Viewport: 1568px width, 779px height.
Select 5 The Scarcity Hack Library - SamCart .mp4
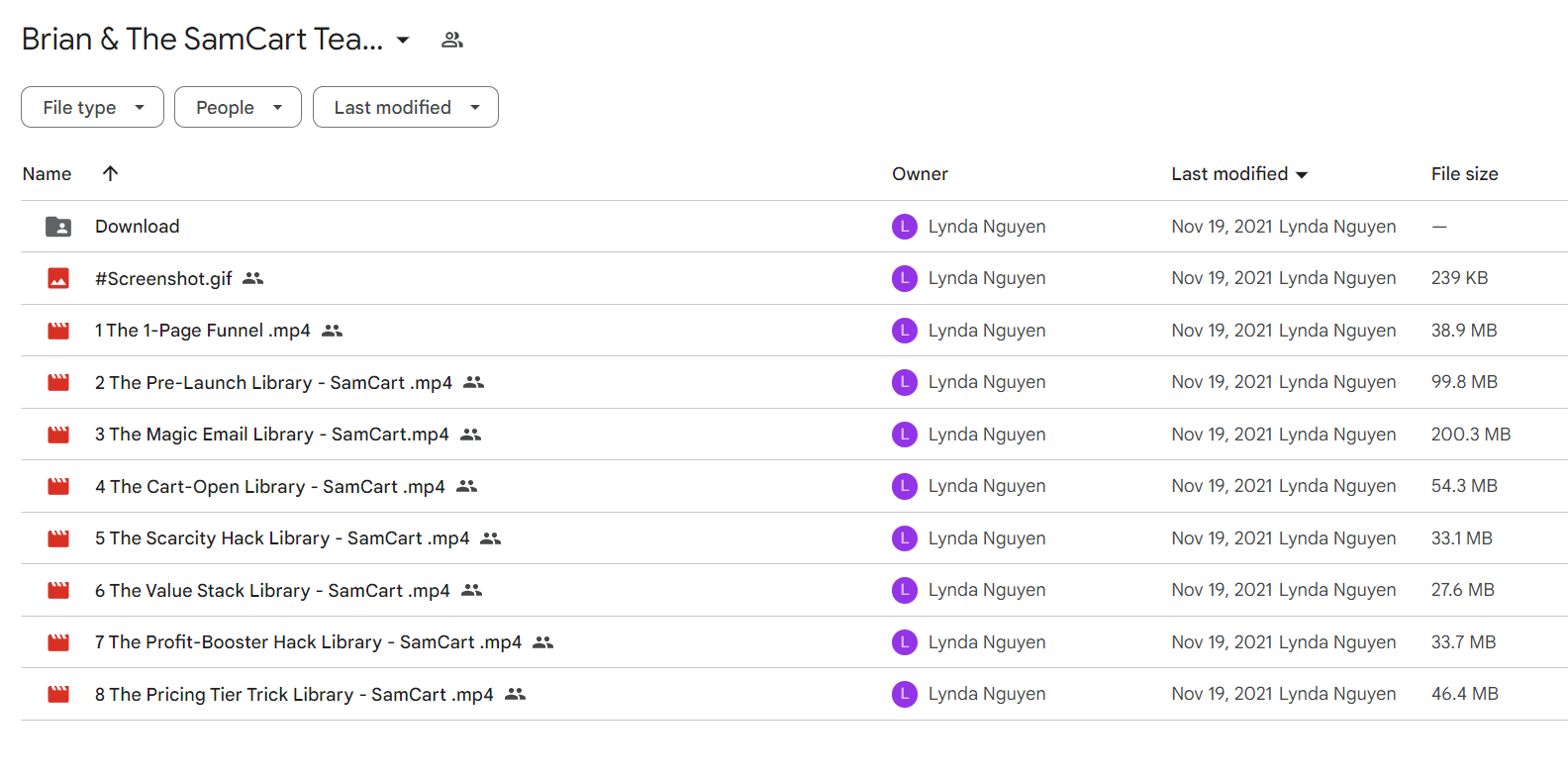click(282, 538)
